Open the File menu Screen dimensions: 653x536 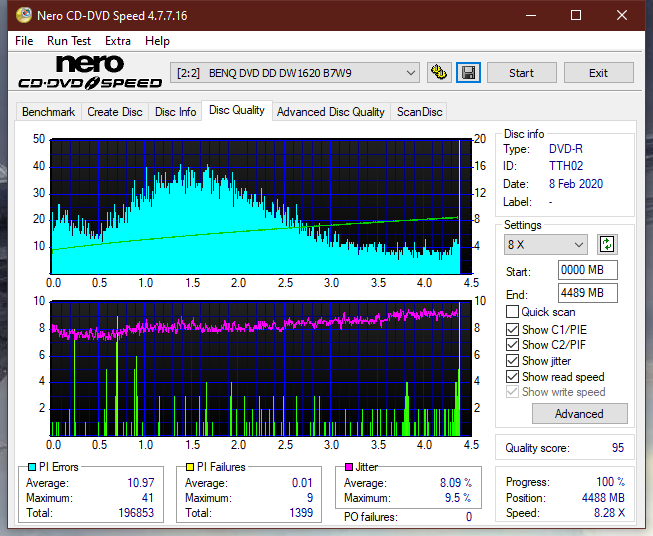click(x=24, y=41)
